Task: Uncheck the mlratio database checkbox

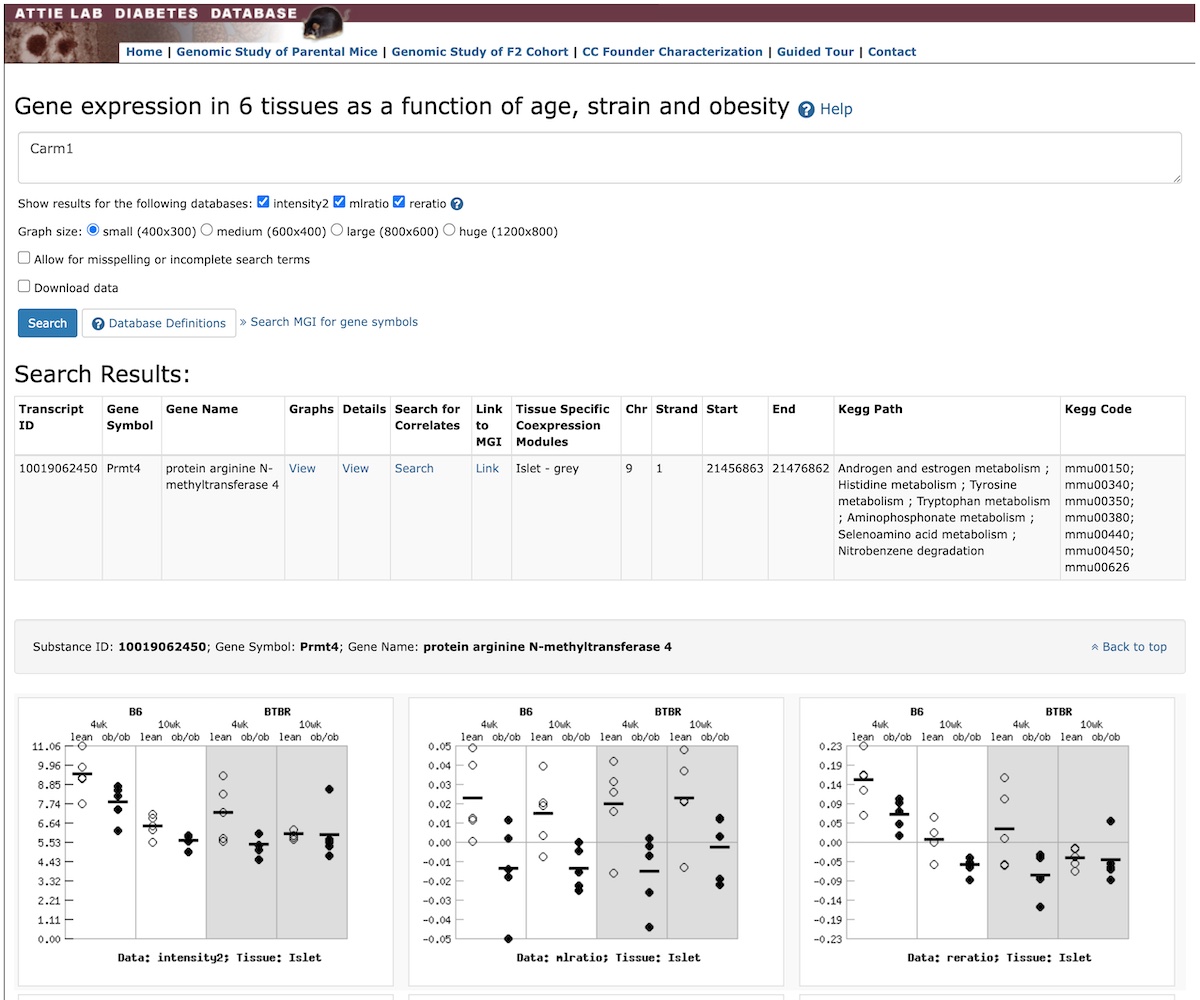Action: (x=339, y=202)
